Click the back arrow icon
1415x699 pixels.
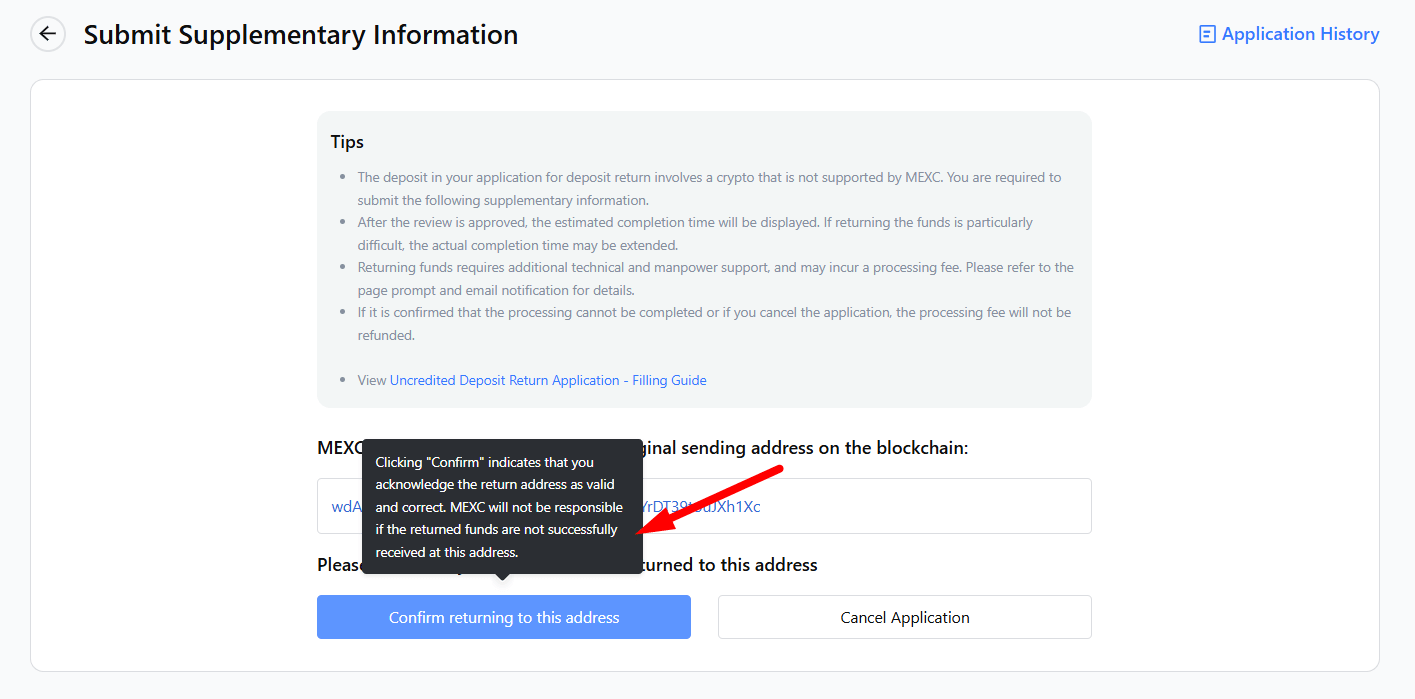click(x=47, y=34)
